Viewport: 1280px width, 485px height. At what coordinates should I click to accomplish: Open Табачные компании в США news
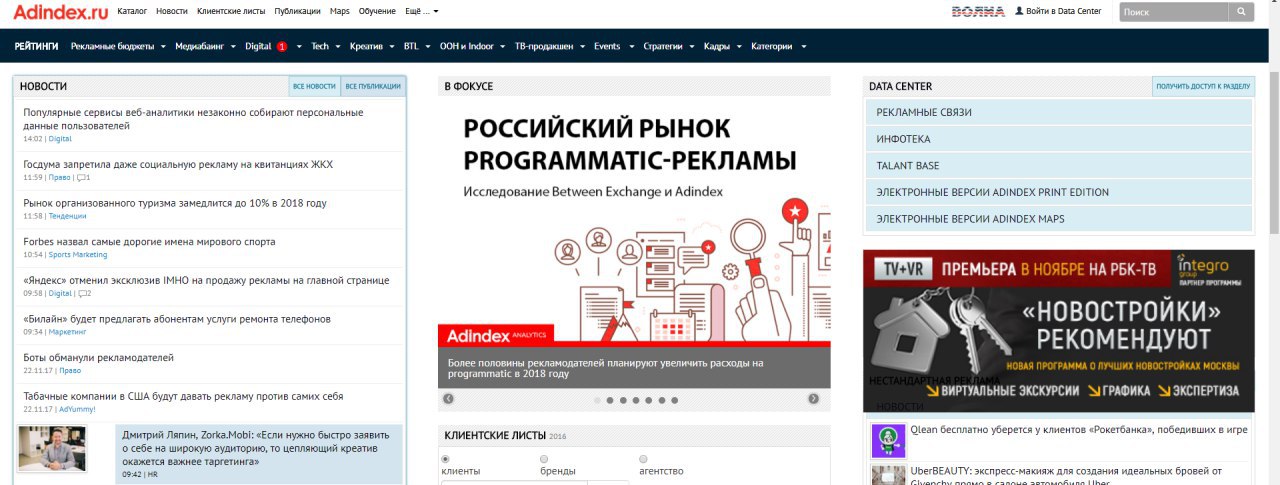pyautogui.click(x=183, y=396)
